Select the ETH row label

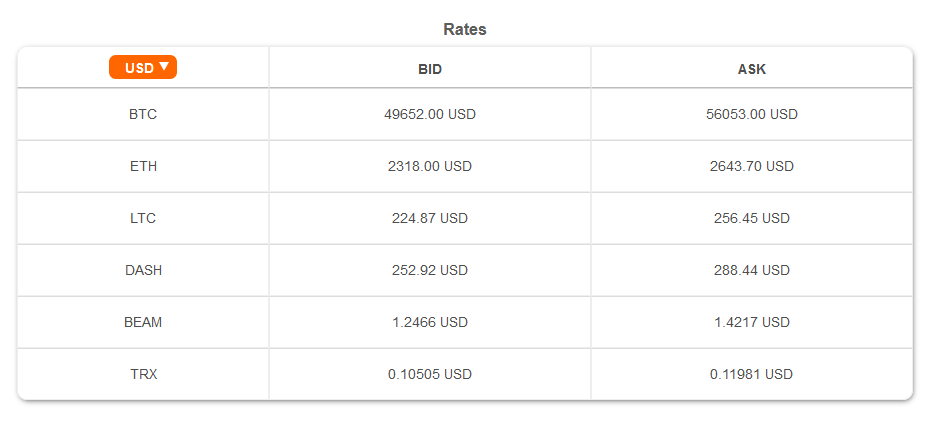pos(143,166)
